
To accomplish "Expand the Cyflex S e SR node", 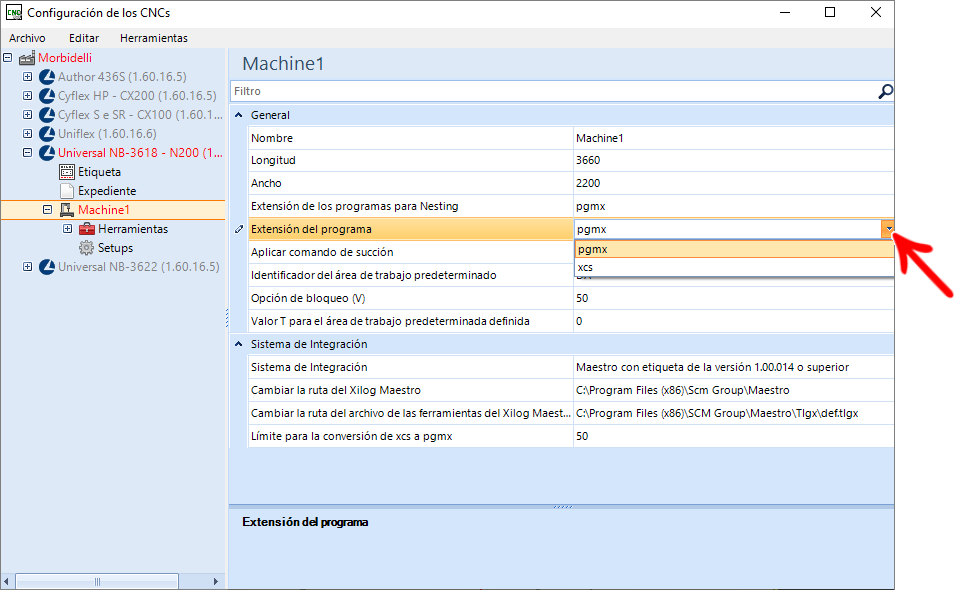I will 27,115.
